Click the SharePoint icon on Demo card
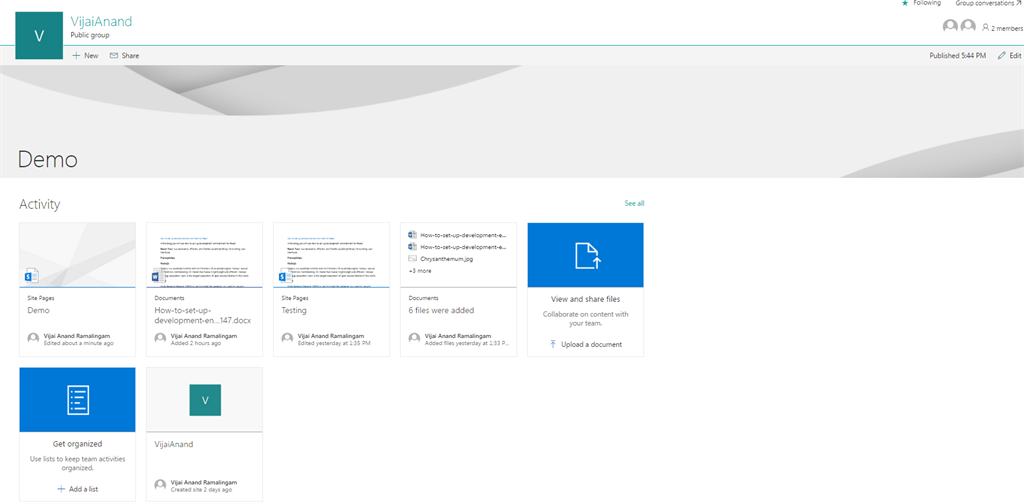1024x504 pixels. (30, 276)
